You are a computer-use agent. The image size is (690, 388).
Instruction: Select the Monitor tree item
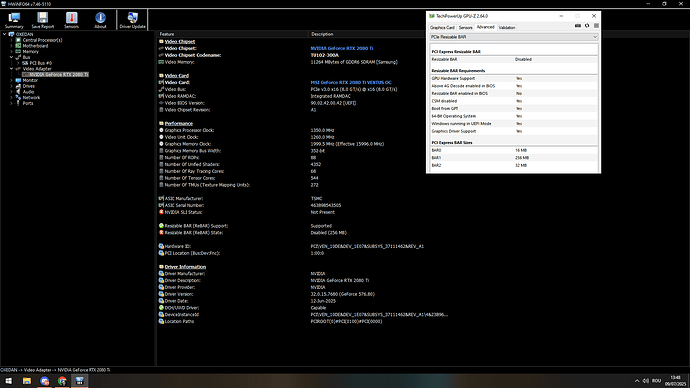[30, 81]
